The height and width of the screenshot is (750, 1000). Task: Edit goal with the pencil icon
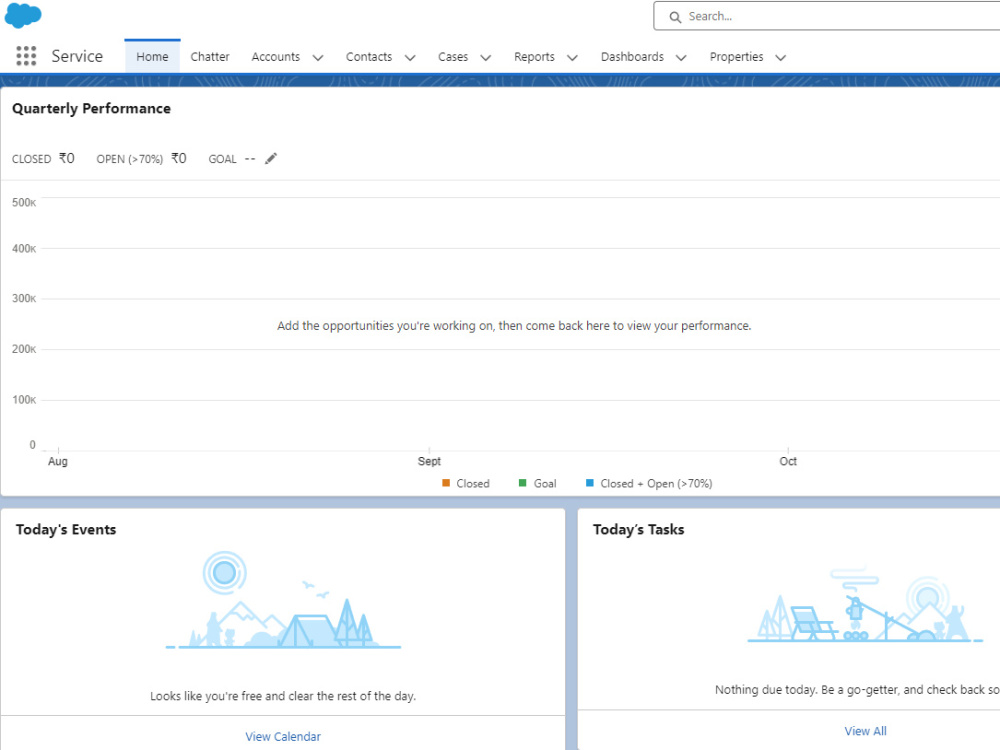pos(271,159)
